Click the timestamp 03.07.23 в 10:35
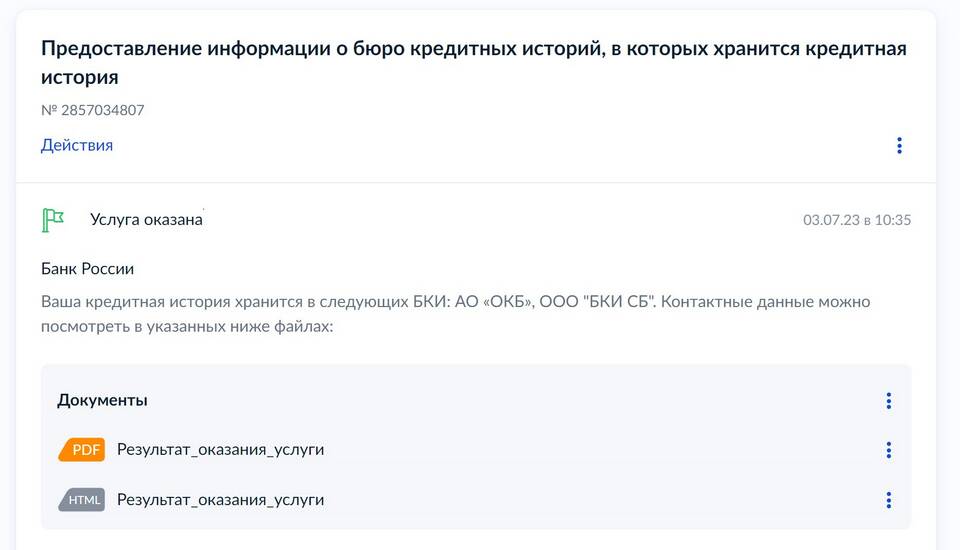 point(857,220)
